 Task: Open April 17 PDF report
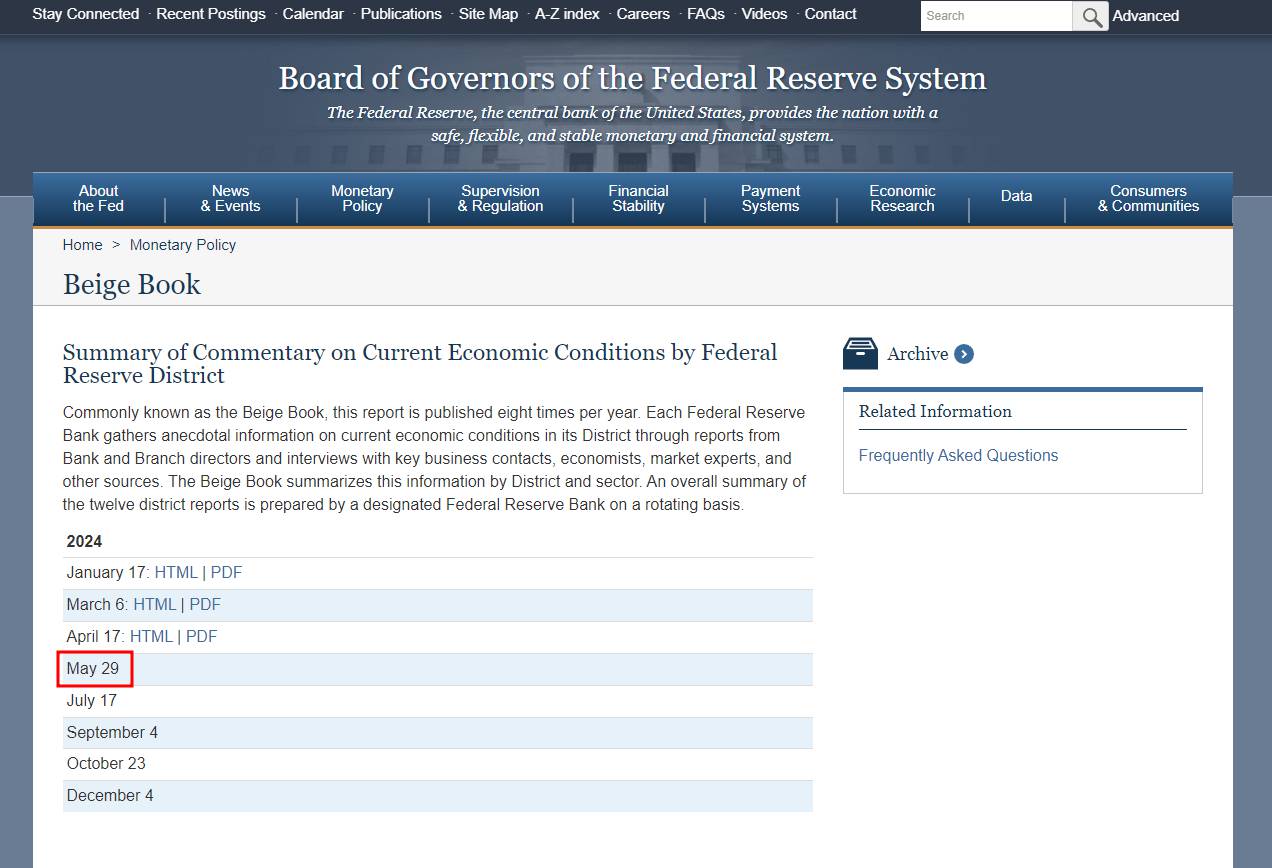click(201, 637)
